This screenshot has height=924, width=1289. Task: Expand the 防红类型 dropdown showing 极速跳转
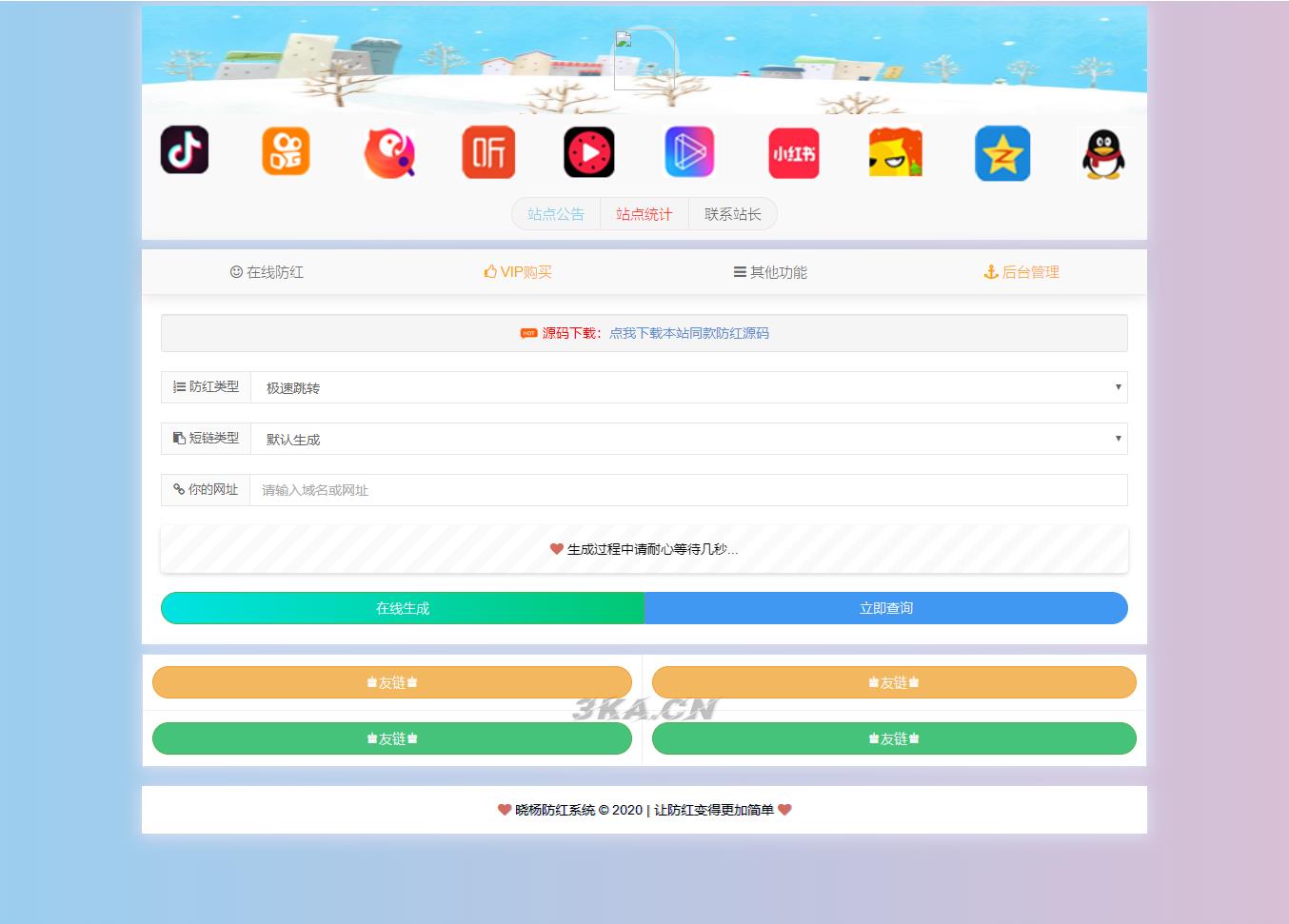(689, 387)
